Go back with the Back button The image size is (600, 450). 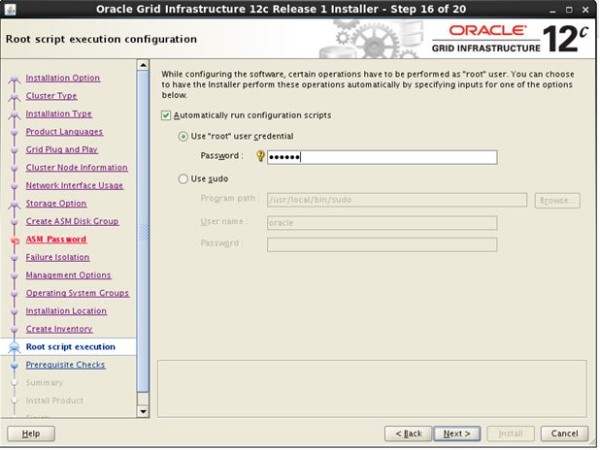click(408, 434)
